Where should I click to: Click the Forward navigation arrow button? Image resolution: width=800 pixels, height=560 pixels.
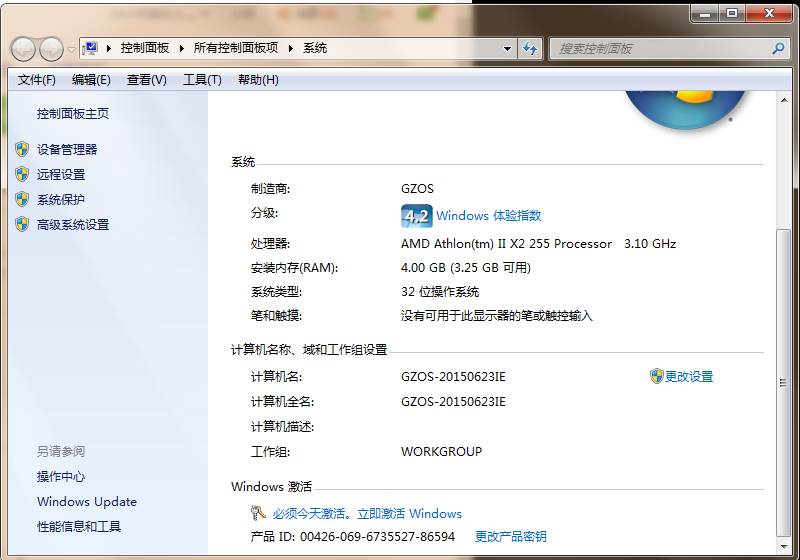pyautogui.click(x=51, y=49)
